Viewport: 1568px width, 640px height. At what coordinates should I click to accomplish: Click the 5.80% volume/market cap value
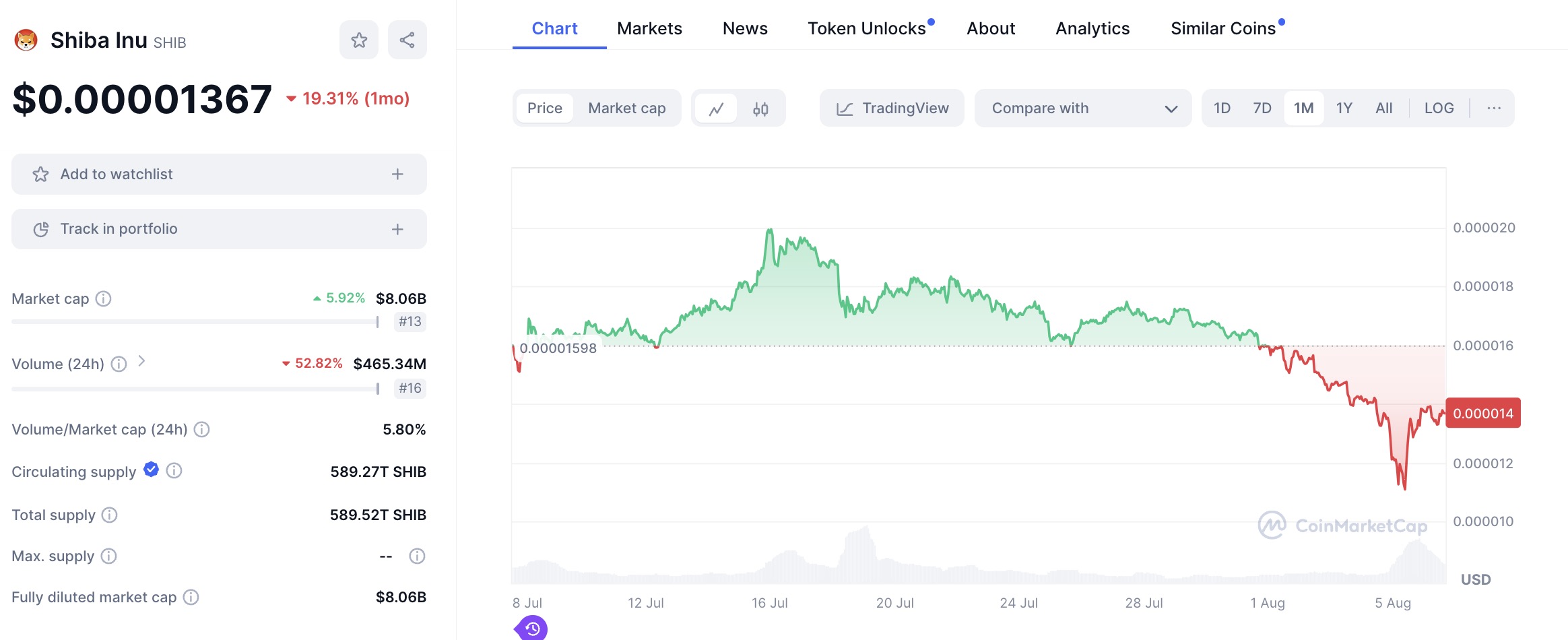coord(404,430)
